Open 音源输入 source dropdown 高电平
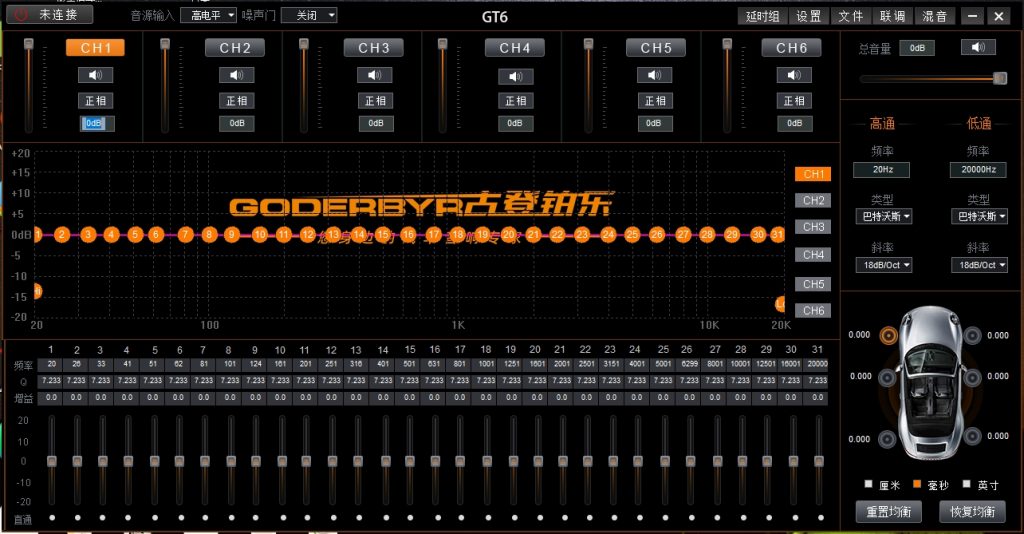This screenshot has height=534, width=1024. (208, 15)
